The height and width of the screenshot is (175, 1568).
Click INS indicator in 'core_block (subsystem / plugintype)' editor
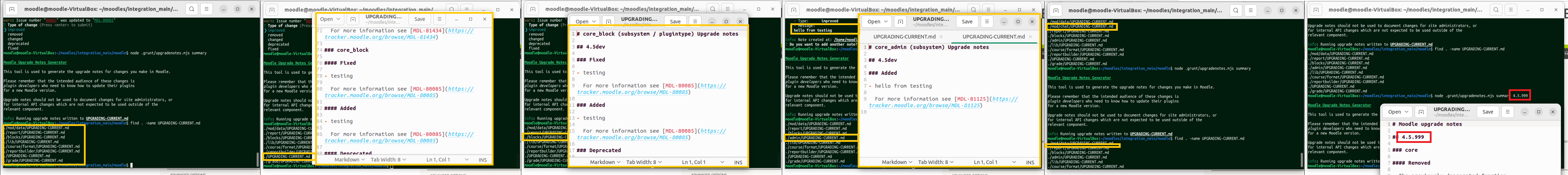point(738,162)
